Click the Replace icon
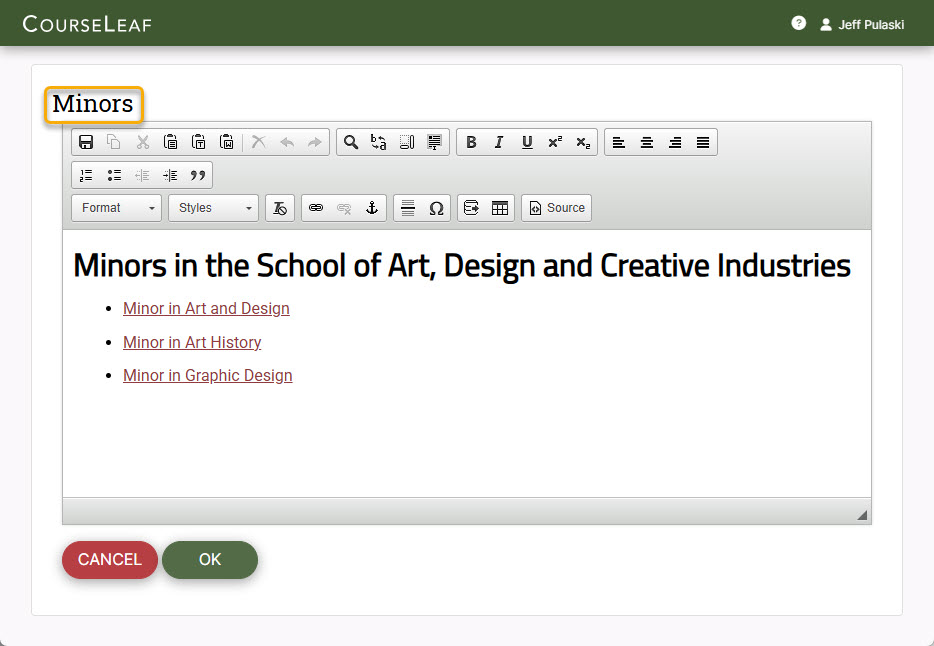Viewport: 934px width, 646px height. click(x=379, y=142)
